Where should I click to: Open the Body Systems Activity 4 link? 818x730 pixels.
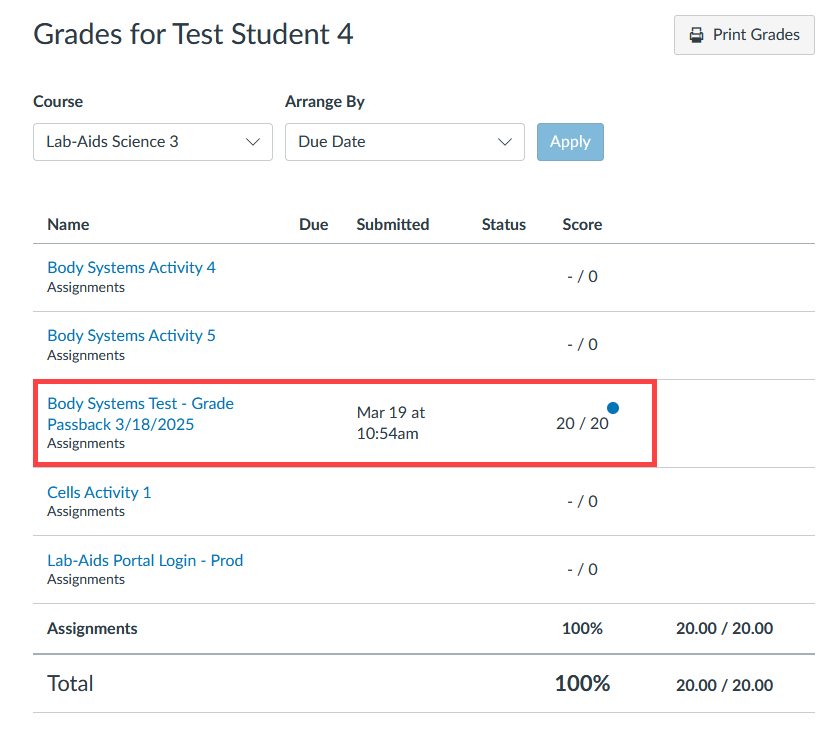(131, 268)
